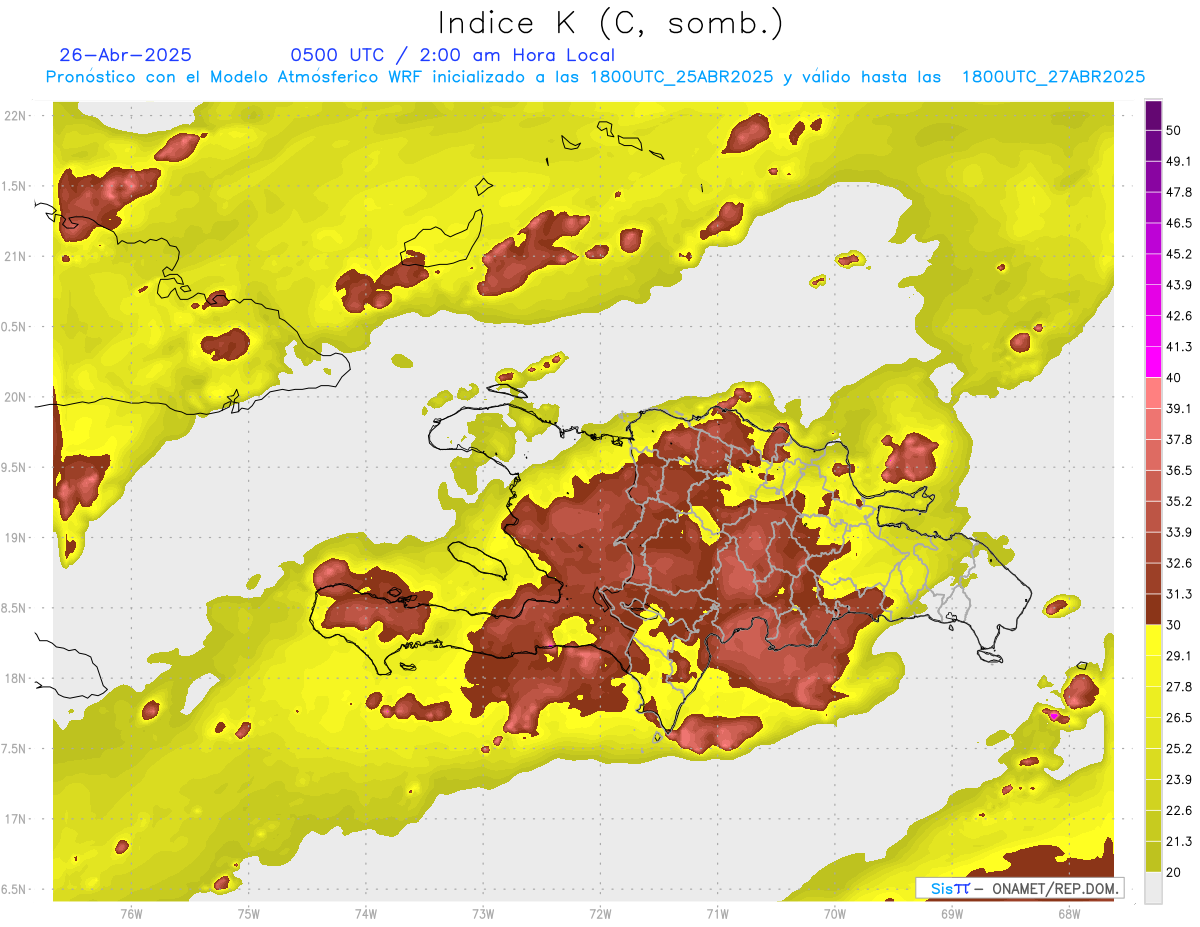Click the '19N' latitude label
This screenshot has height=927, width=1200.
16,538
